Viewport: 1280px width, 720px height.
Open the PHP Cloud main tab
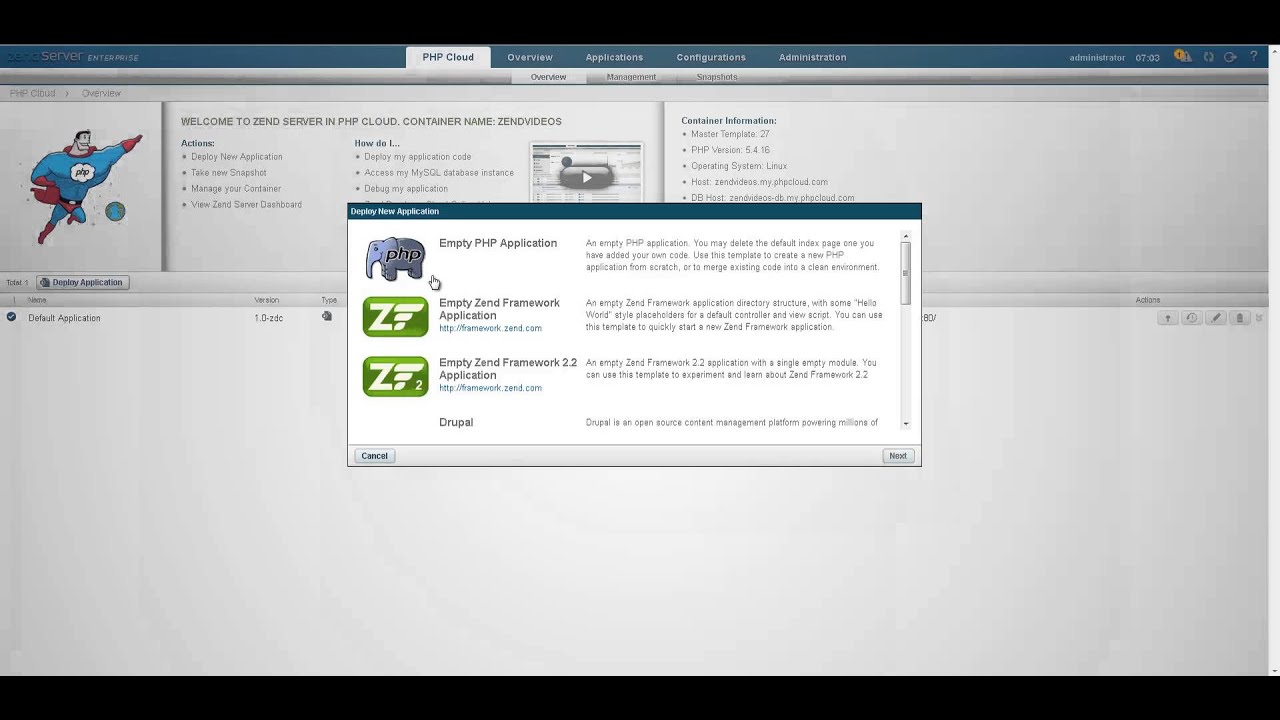[448, 57]
